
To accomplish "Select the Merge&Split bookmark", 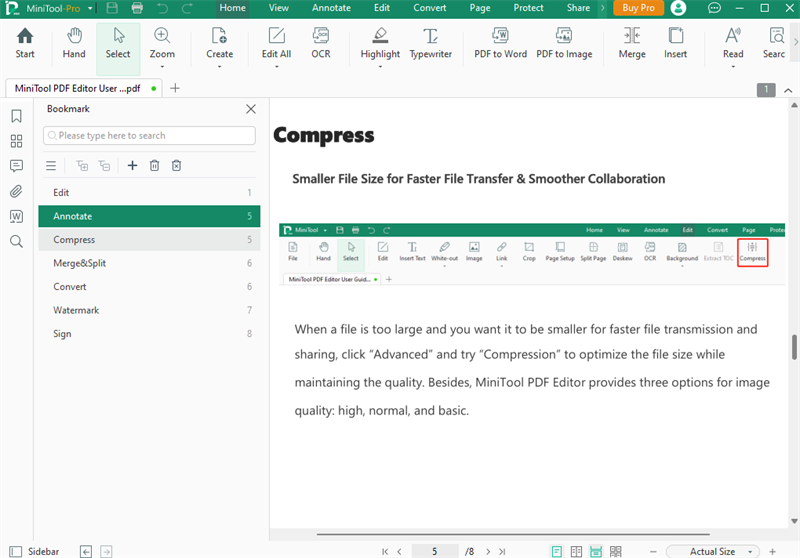I will click(149, 263).
